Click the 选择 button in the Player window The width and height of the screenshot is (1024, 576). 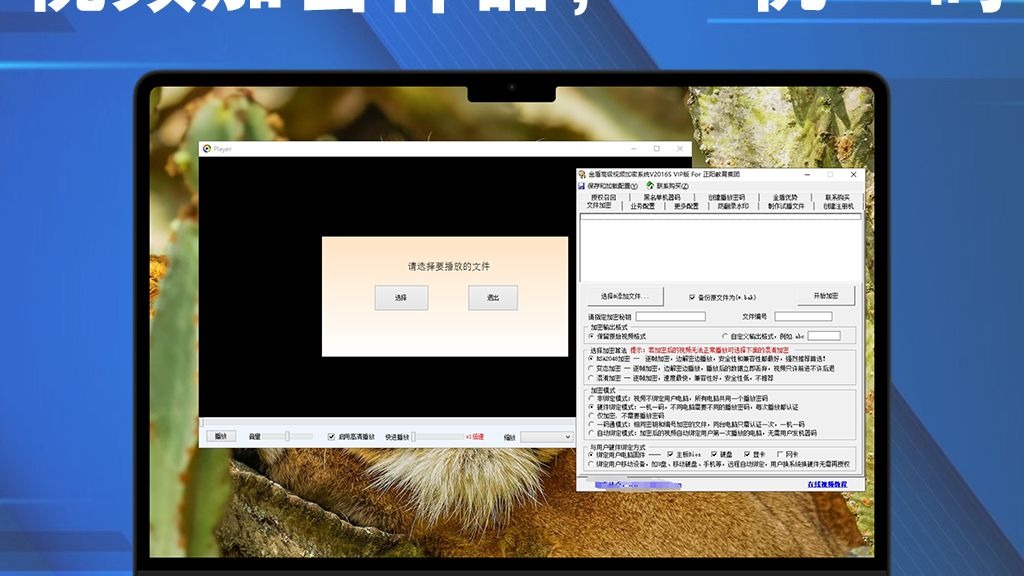coord(400,298)
